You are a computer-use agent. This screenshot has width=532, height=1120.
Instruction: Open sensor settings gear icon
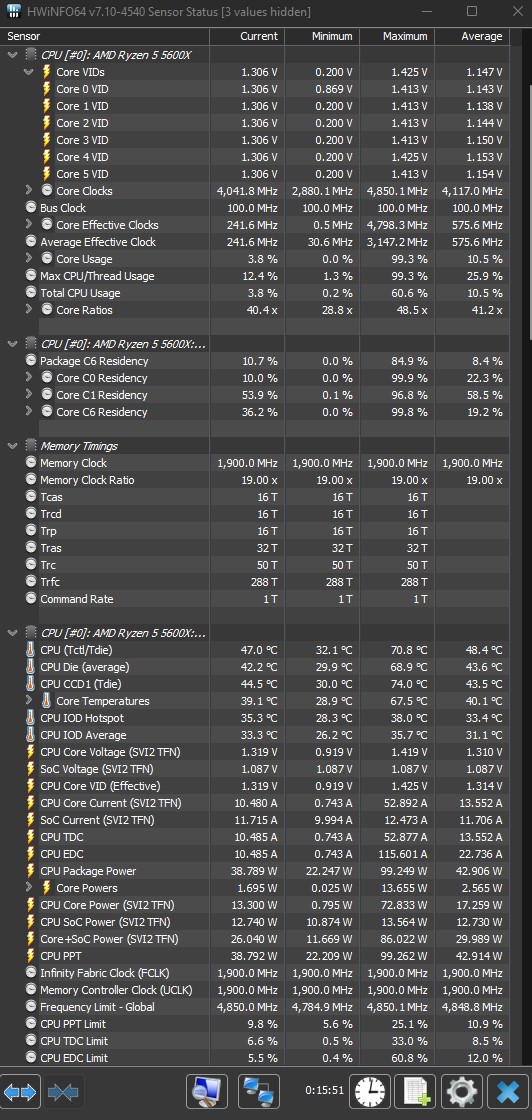coord(461,1091)
